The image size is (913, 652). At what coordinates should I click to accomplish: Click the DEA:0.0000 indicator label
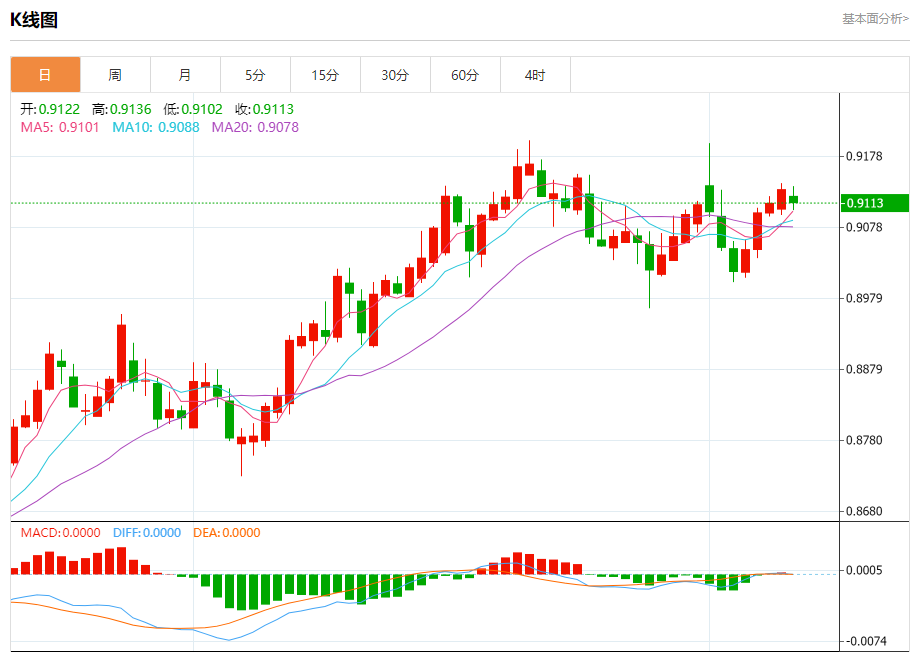pos(227,533)
